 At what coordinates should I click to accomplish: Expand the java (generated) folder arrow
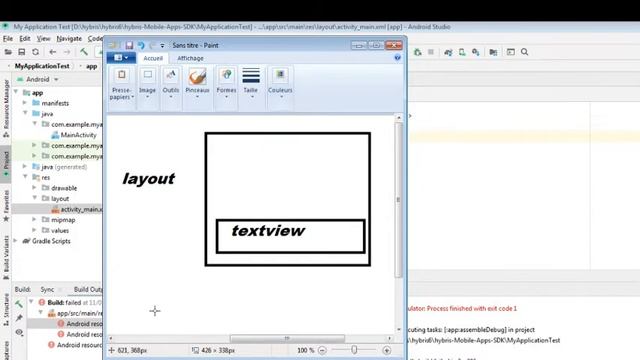click(x=25, y=167)
